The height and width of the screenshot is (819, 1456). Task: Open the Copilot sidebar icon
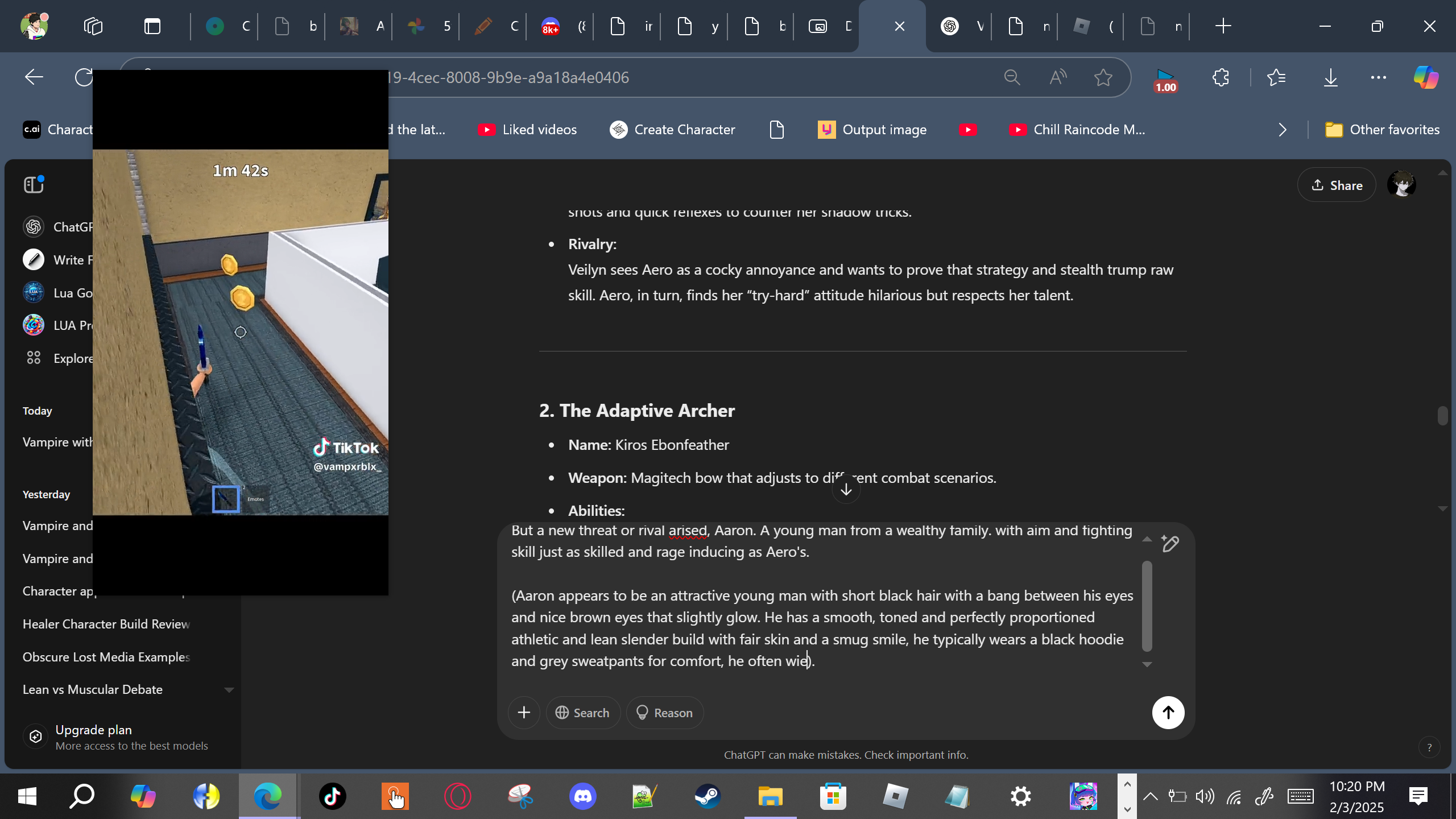pyautogui.click(x=1426, y=77)
